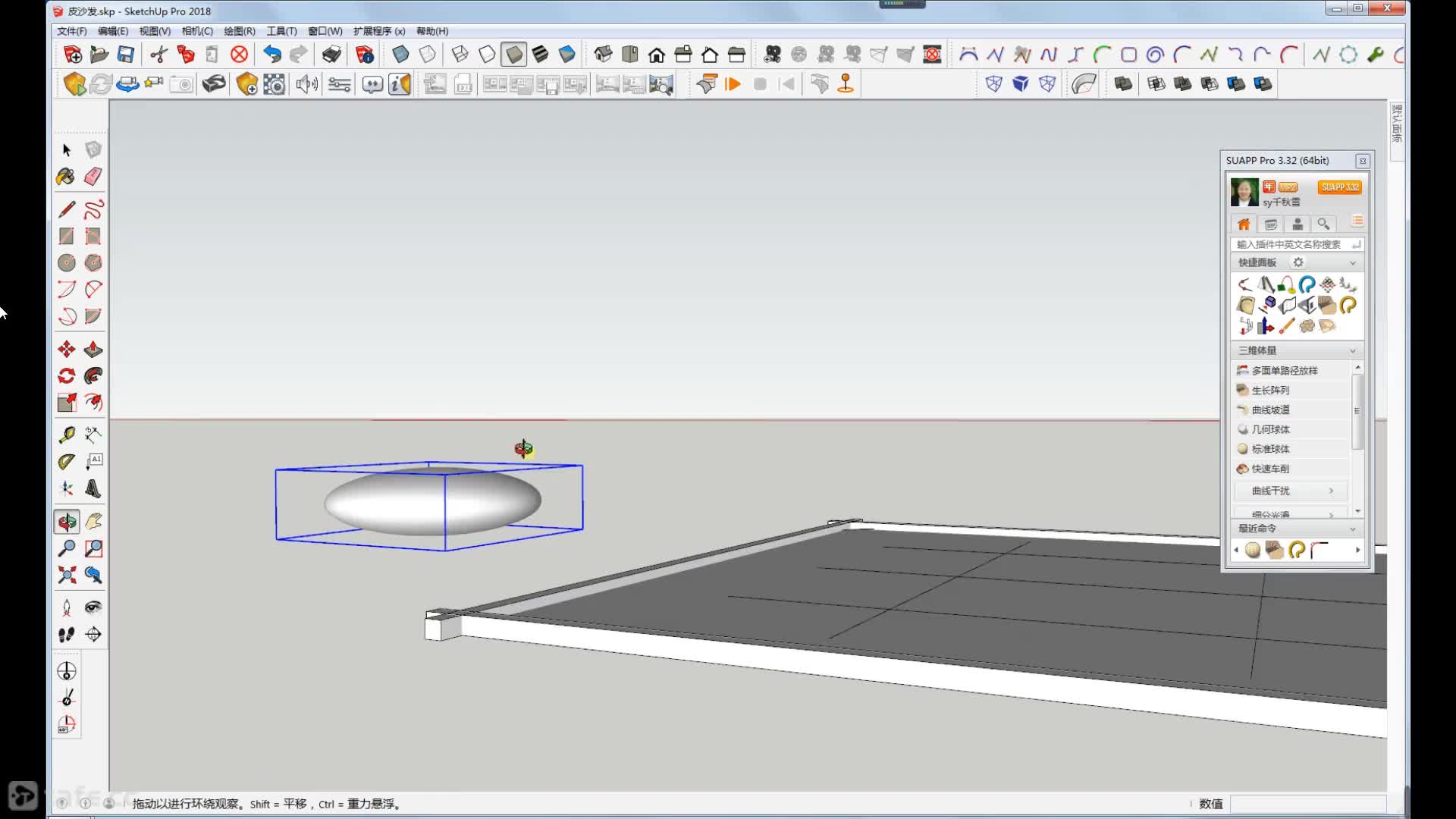Pick the Paint Bucket tool
Viewport: 1456px width, 819px height.
pos(66,177)
